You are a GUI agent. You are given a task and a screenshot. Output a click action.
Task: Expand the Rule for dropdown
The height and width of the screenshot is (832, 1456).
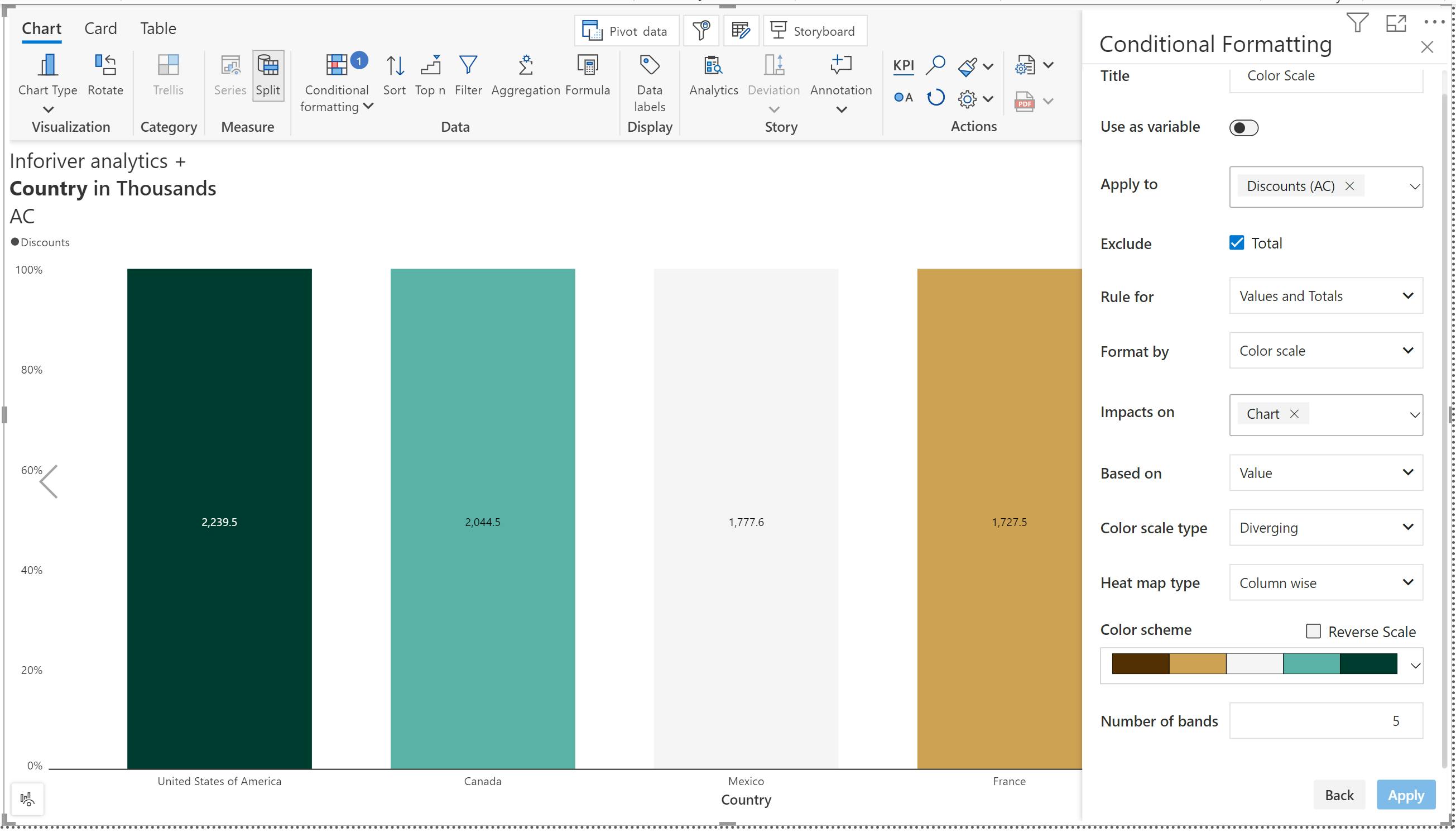1325,296
